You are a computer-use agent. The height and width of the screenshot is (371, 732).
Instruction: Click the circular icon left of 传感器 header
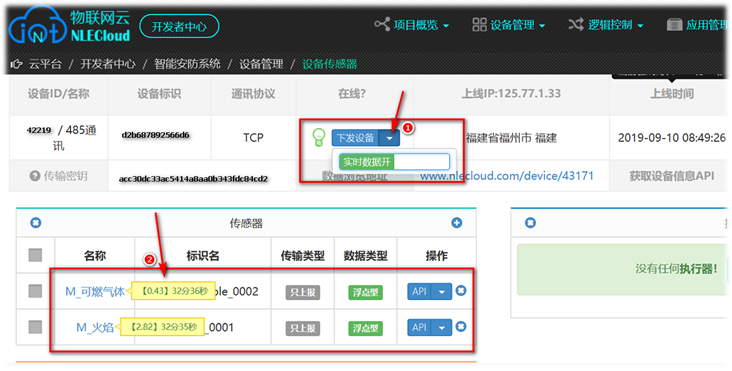(x=35, y=223)
